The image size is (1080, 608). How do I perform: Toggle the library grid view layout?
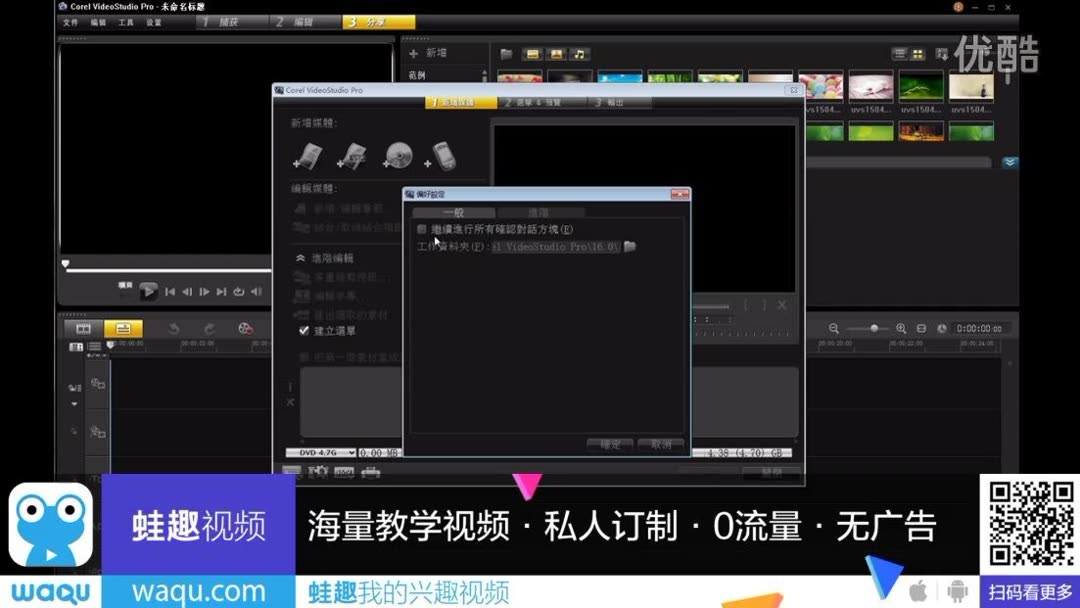pyautogui.click(x=917, y=53)
